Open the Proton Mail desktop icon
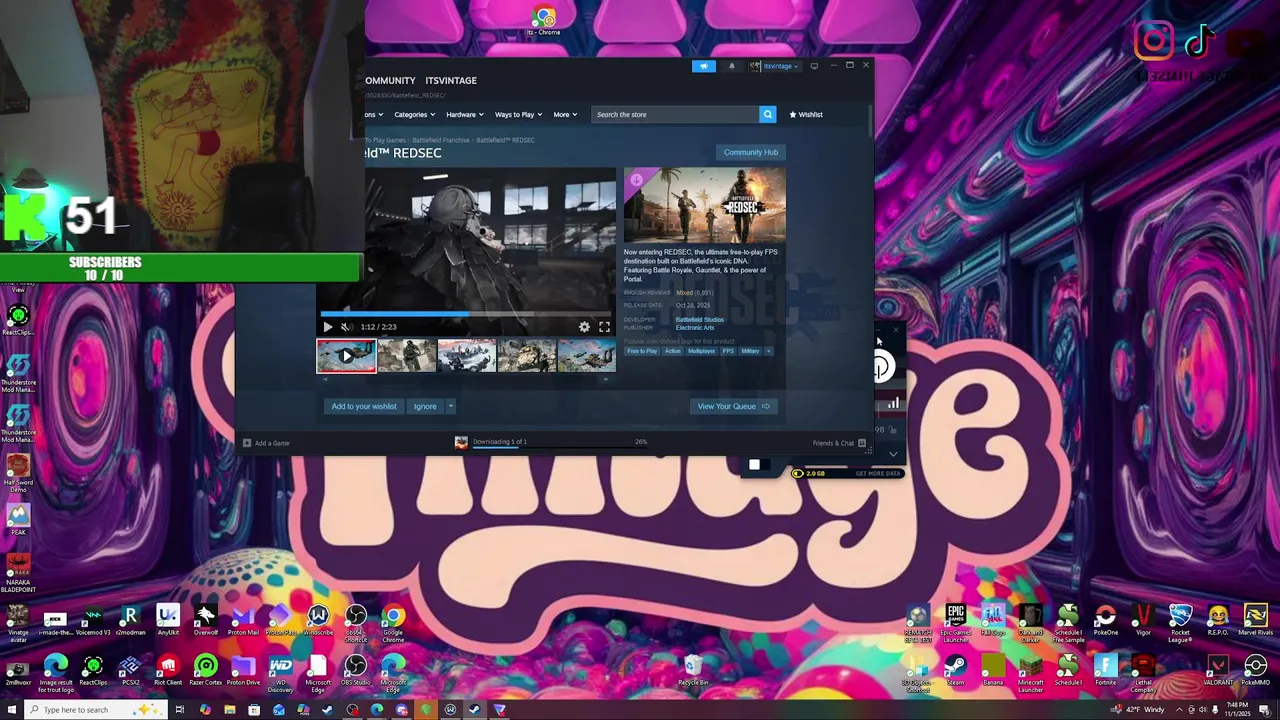 coord(243,622)
